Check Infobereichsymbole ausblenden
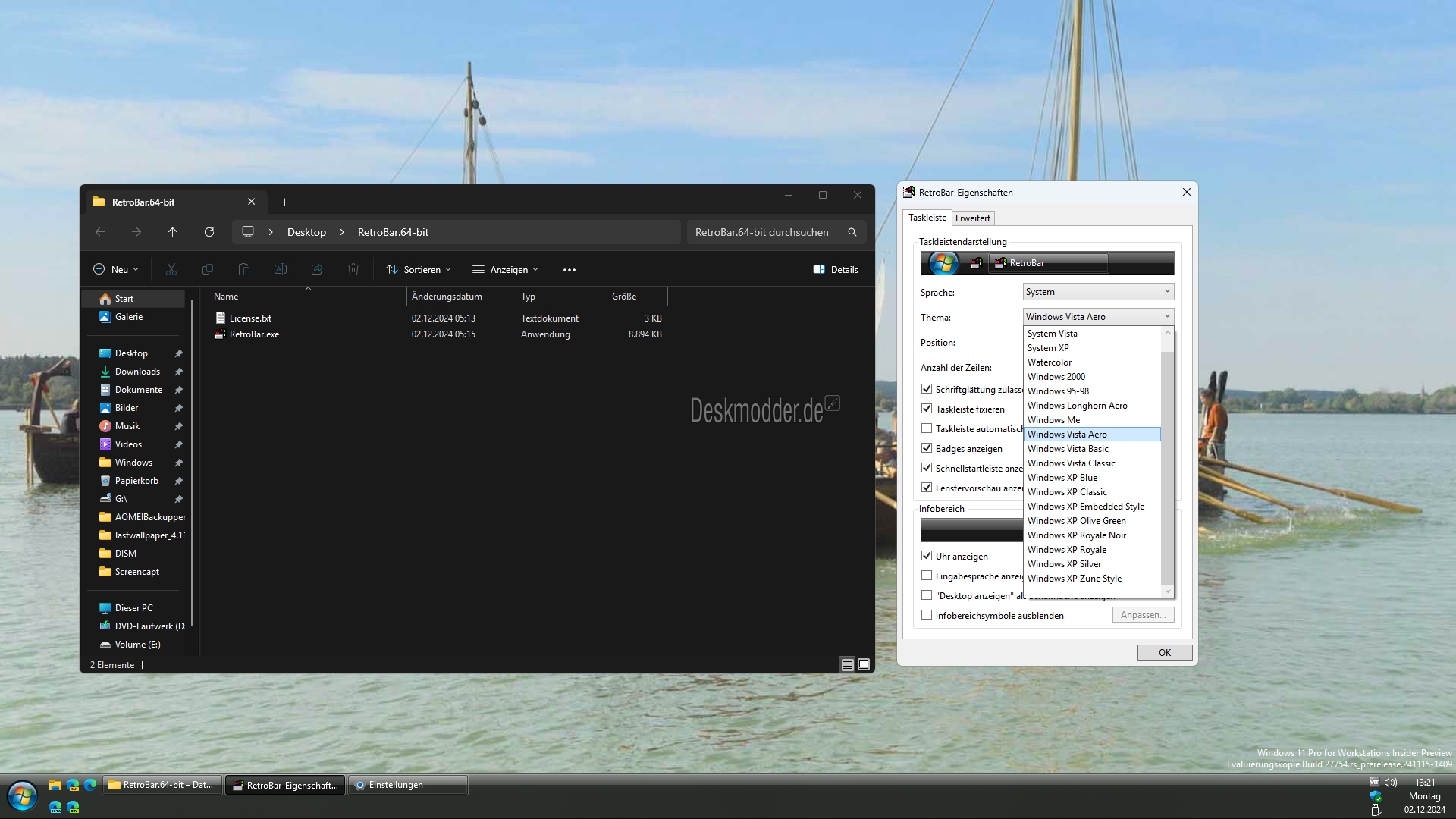 (927, 615)
